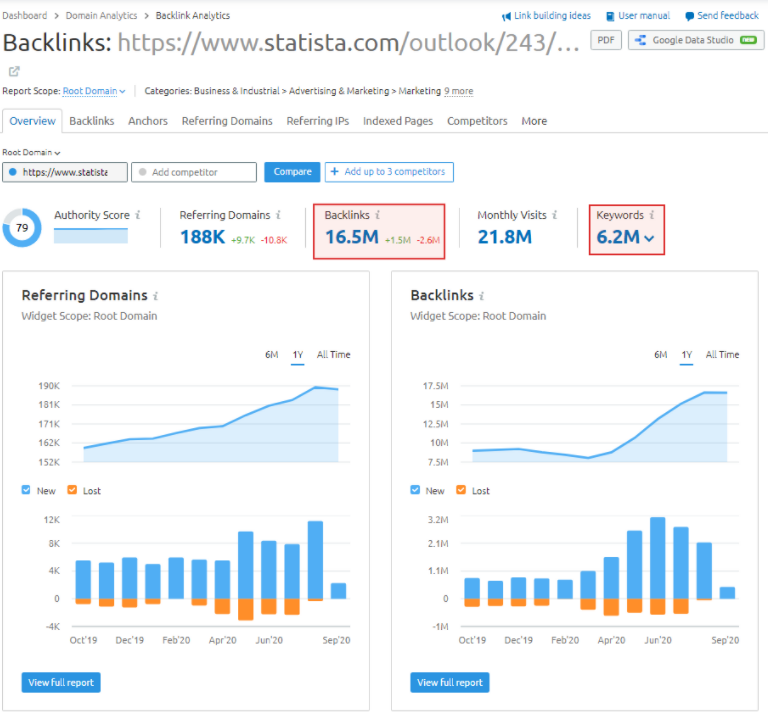Select All Time range in Backlinks widget

point(722,355)
